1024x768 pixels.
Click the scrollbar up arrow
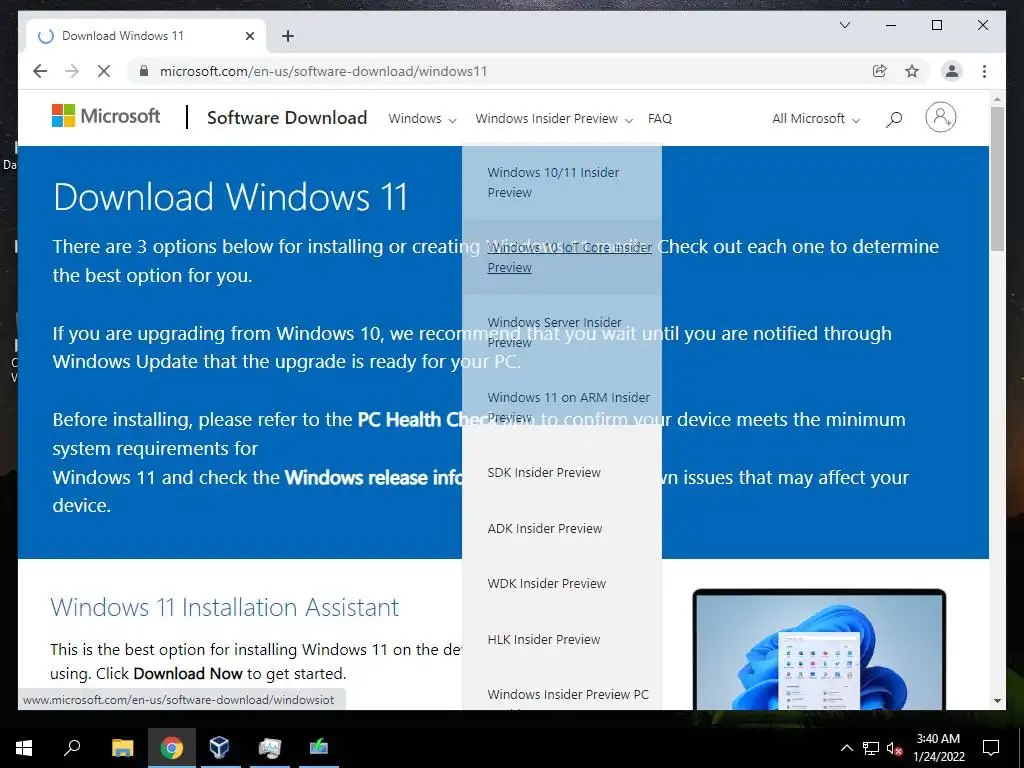point(997,100)
